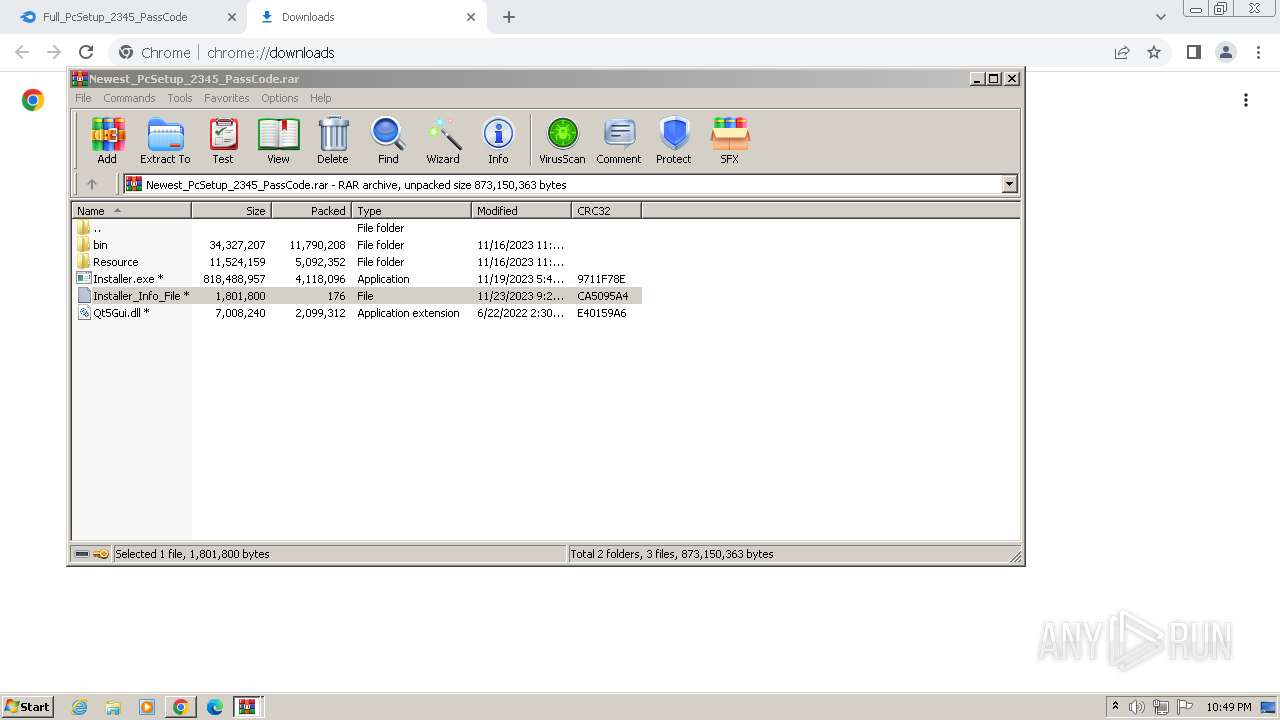Open the Comment tool
Viewport: 1280px width, 720px height.
coord(619,140)
